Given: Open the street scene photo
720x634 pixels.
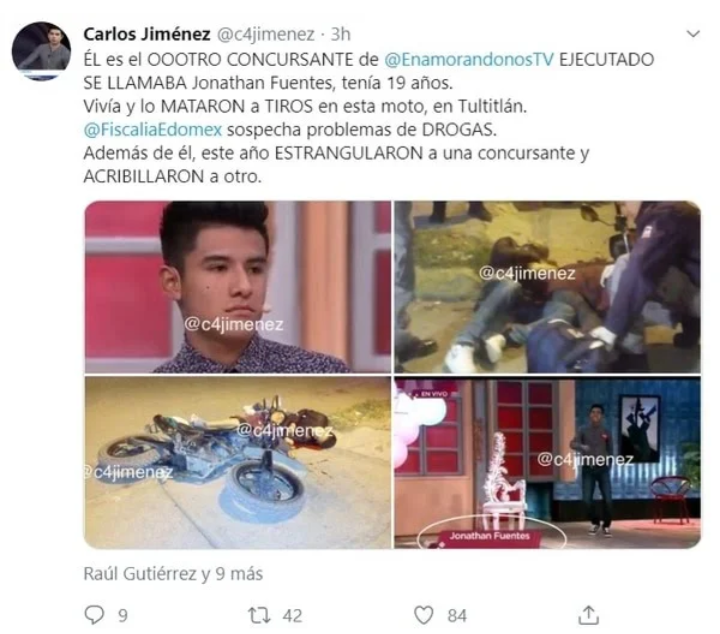Looking at the screenshot, I should (547, 286).
